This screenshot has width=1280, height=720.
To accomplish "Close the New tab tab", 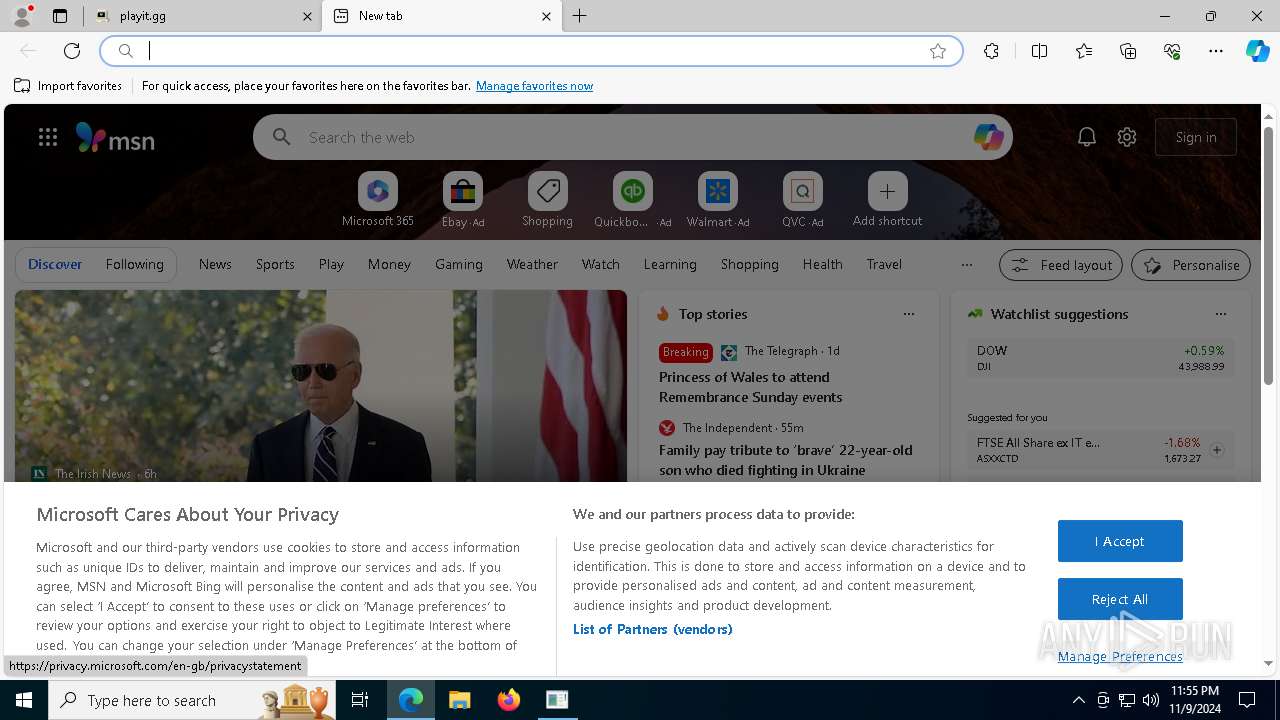I will (546, 16).
